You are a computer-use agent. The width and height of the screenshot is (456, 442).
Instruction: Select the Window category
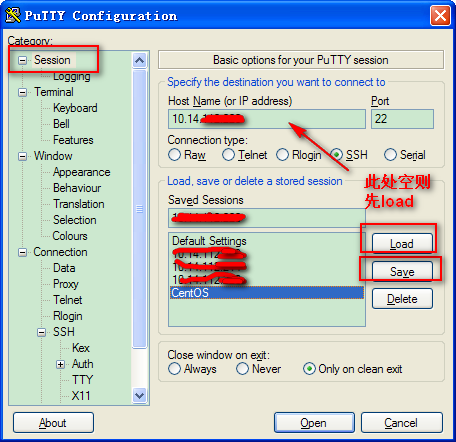[53, 156]
